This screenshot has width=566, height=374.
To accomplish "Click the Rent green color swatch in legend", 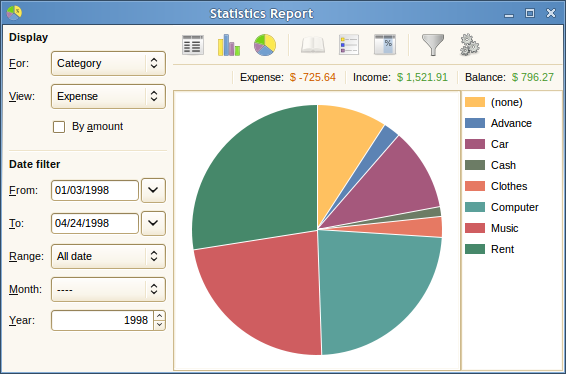I will click(475, 249).
